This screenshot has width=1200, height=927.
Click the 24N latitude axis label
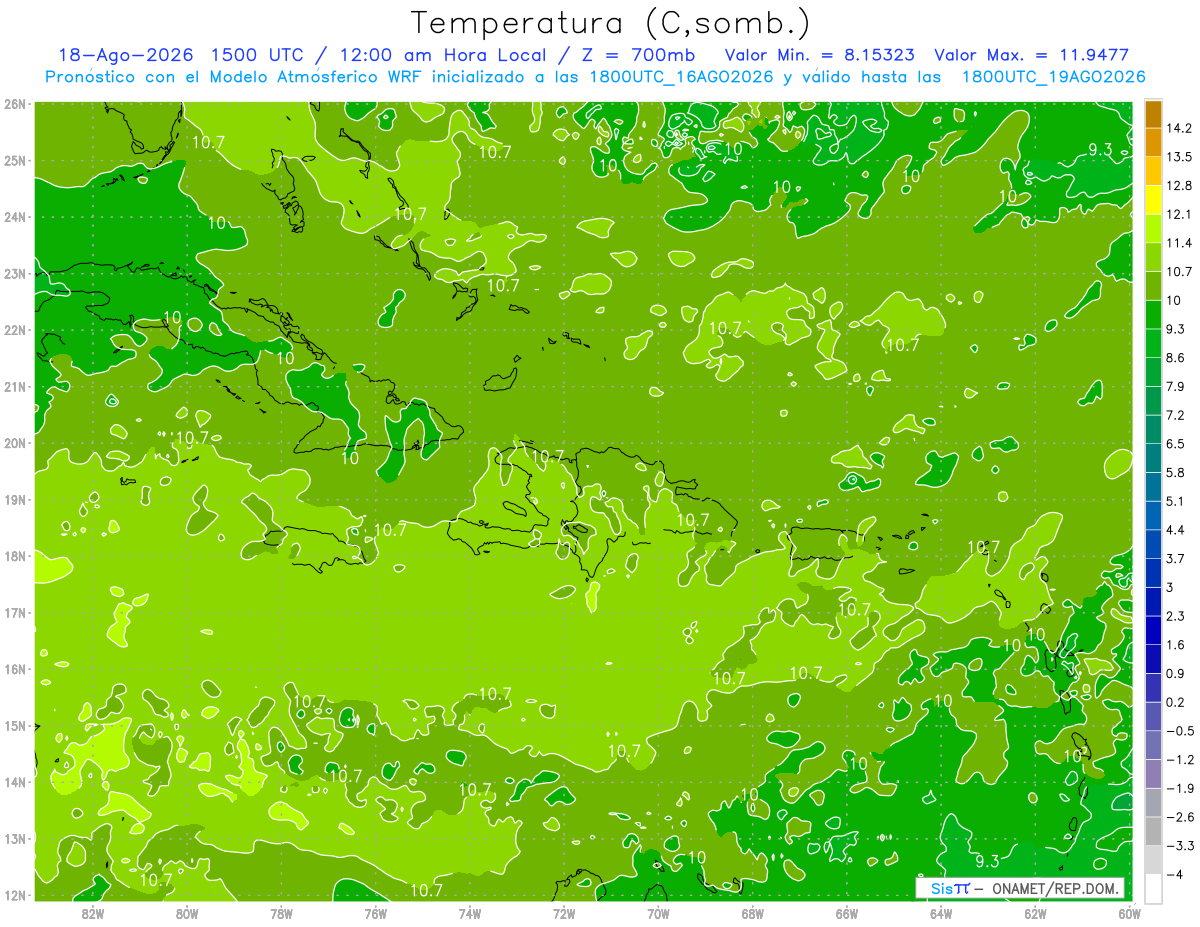(x=15, y=217)
